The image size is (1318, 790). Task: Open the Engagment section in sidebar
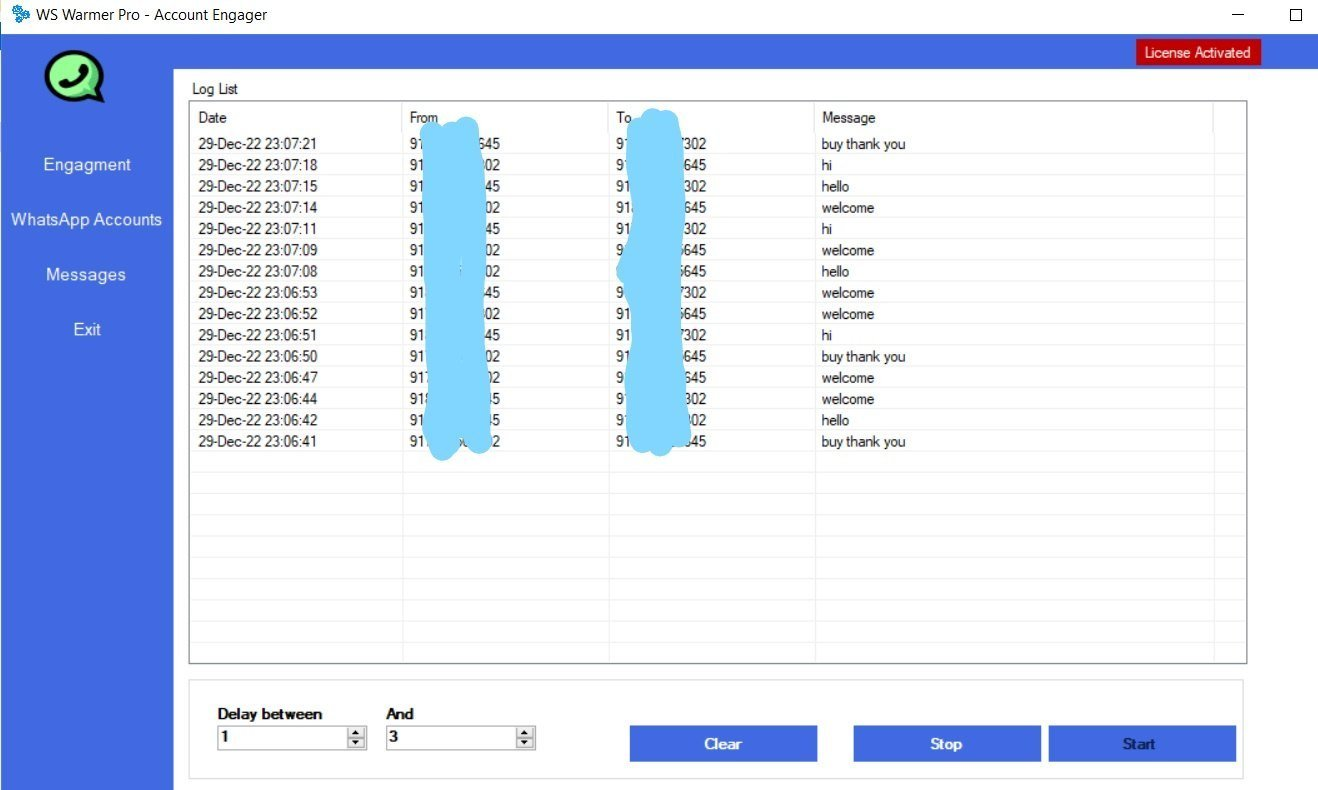tap(87, 165)
